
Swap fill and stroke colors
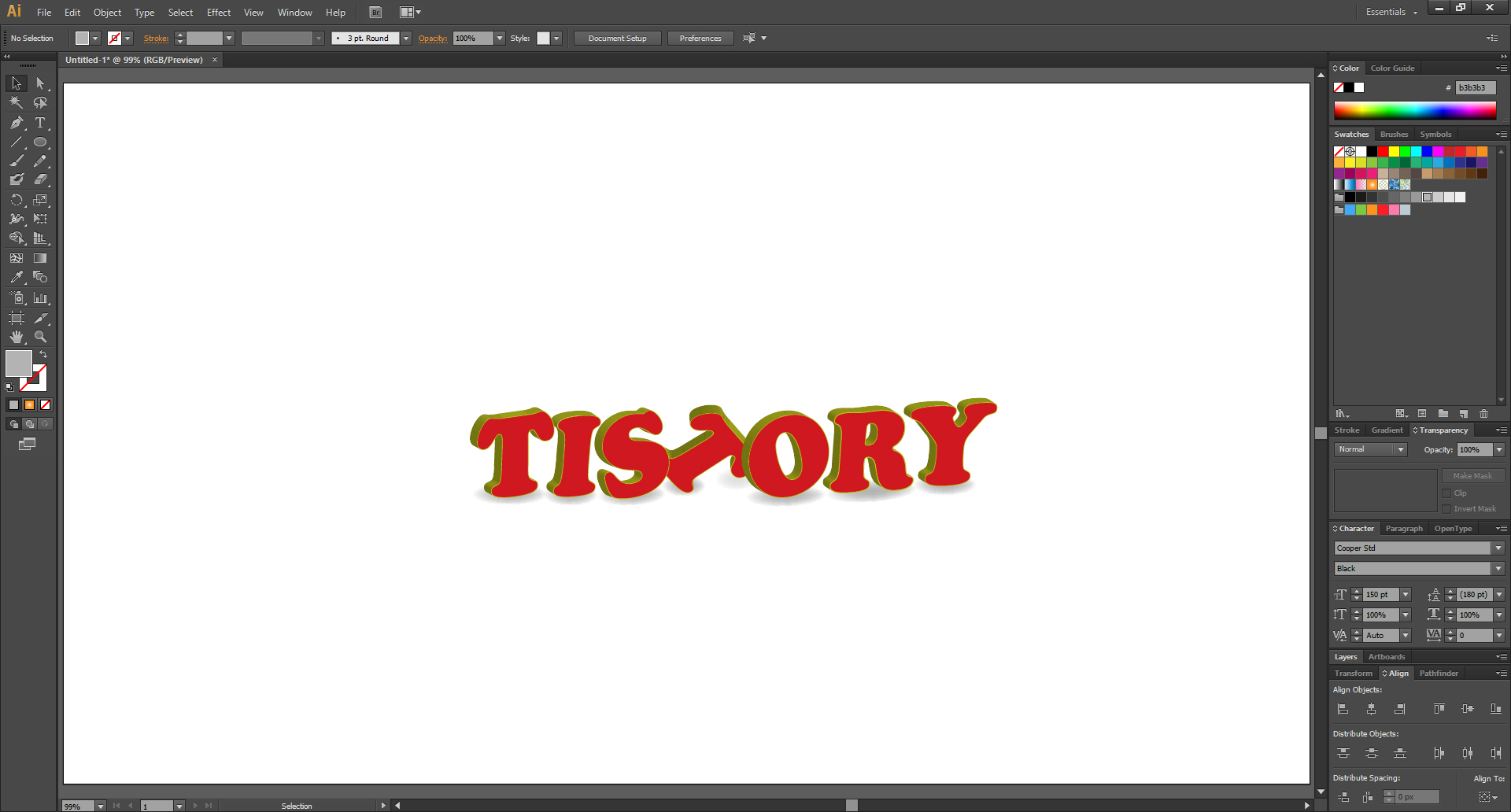(x=43, y=355)
